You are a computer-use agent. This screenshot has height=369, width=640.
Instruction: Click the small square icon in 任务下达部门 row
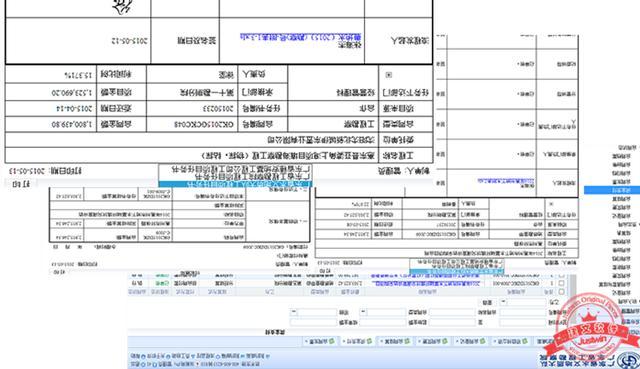389,75
